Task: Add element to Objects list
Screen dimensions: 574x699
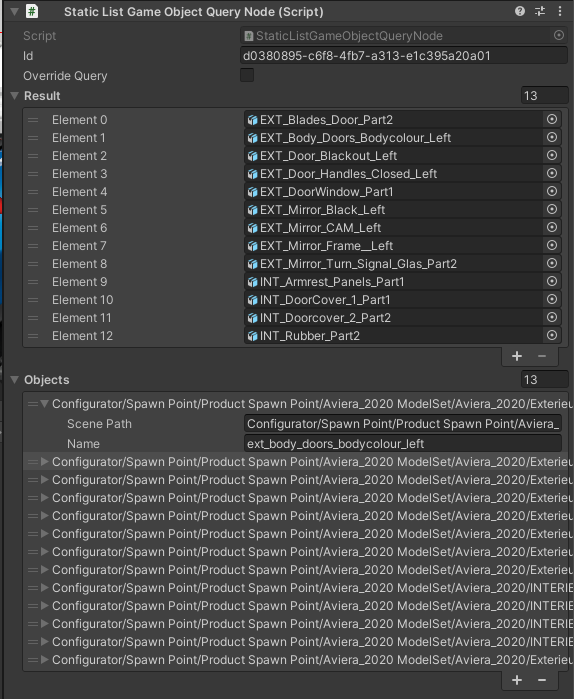Action: click(x=517, y=680)
